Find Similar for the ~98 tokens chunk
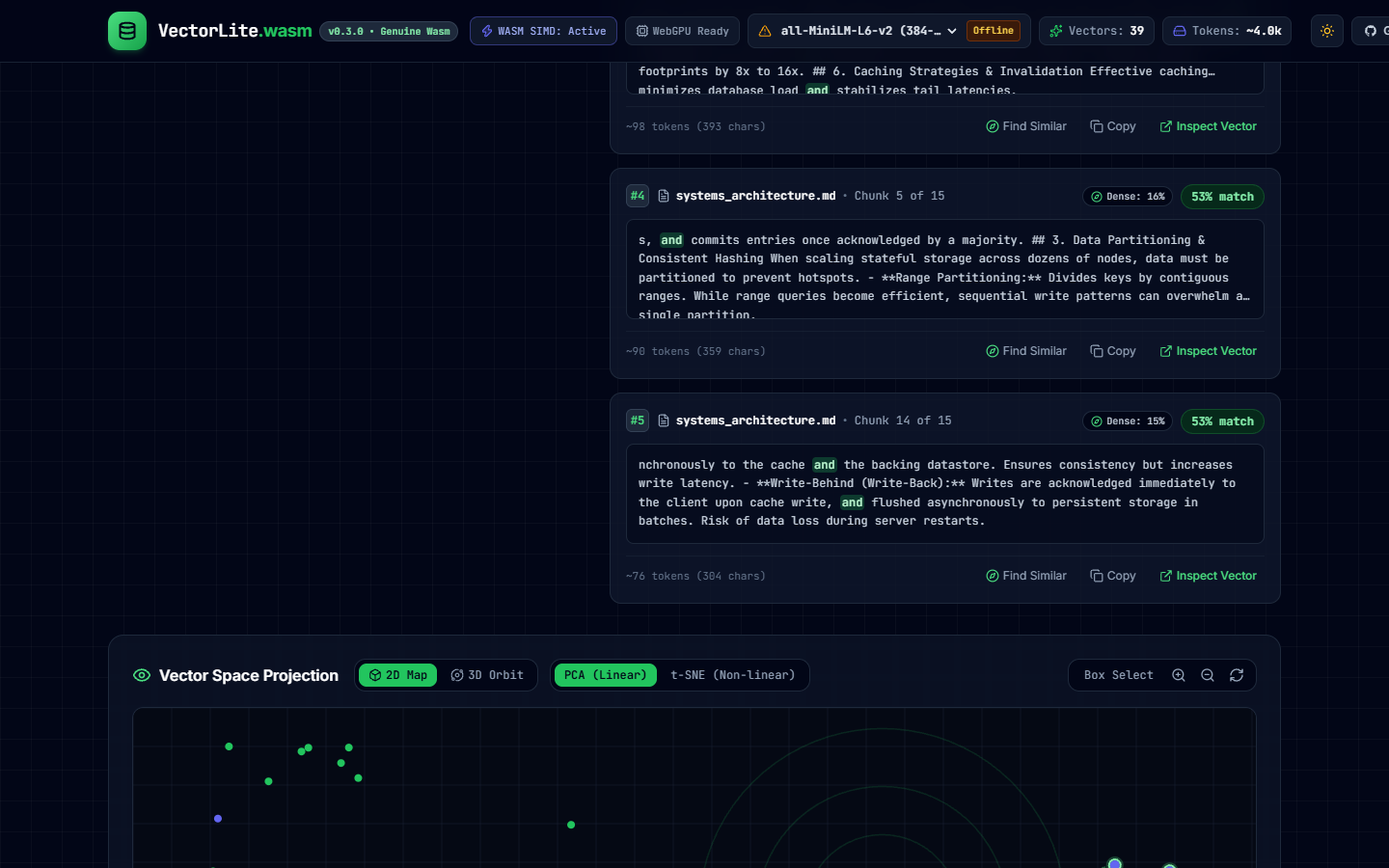The image size is (1389, 868). click(1026, 126)
